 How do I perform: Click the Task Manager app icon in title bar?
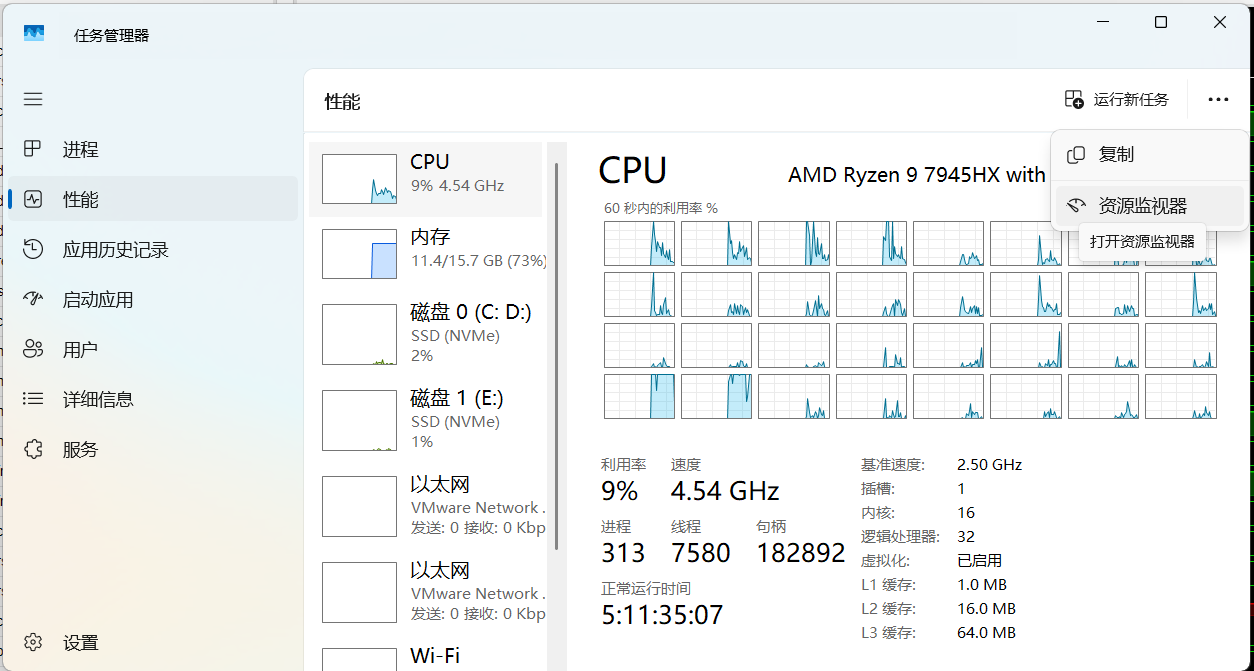coord(34,34)
